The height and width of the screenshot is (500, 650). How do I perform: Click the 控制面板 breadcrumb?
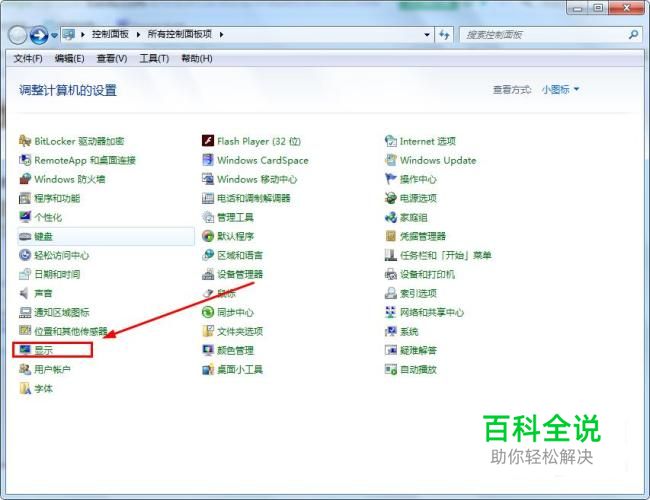point(110,34)
